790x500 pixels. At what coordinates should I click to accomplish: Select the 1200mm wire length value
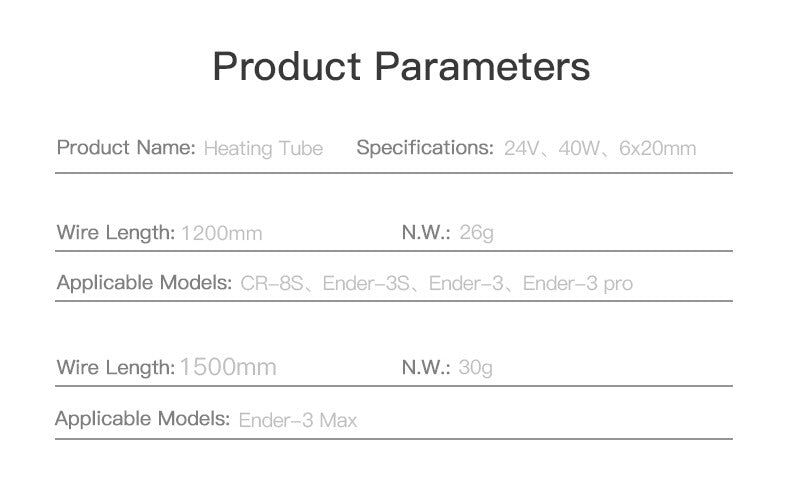221,234
